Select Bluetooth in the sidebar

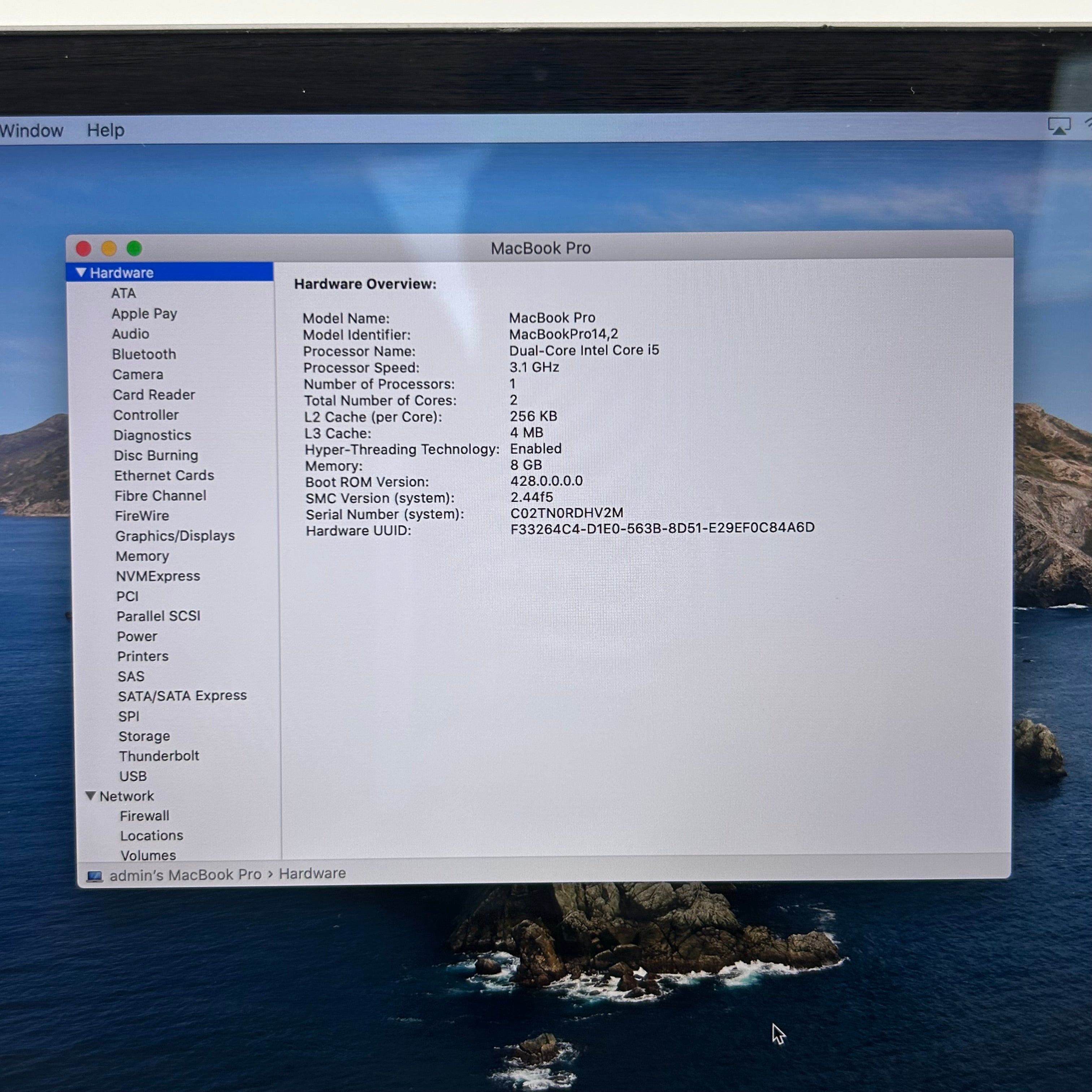pyautogui.click(x=144, y=354)
